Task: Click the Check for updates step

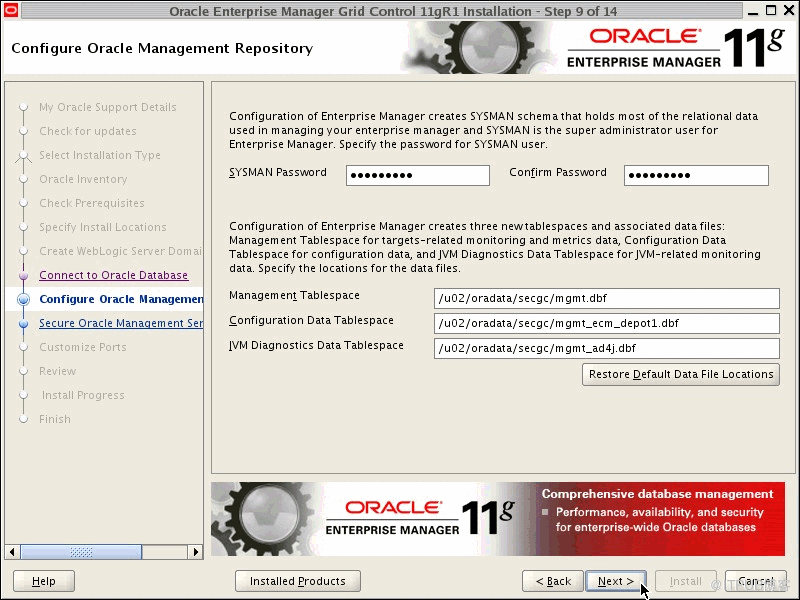Action: tap(88, 131)
